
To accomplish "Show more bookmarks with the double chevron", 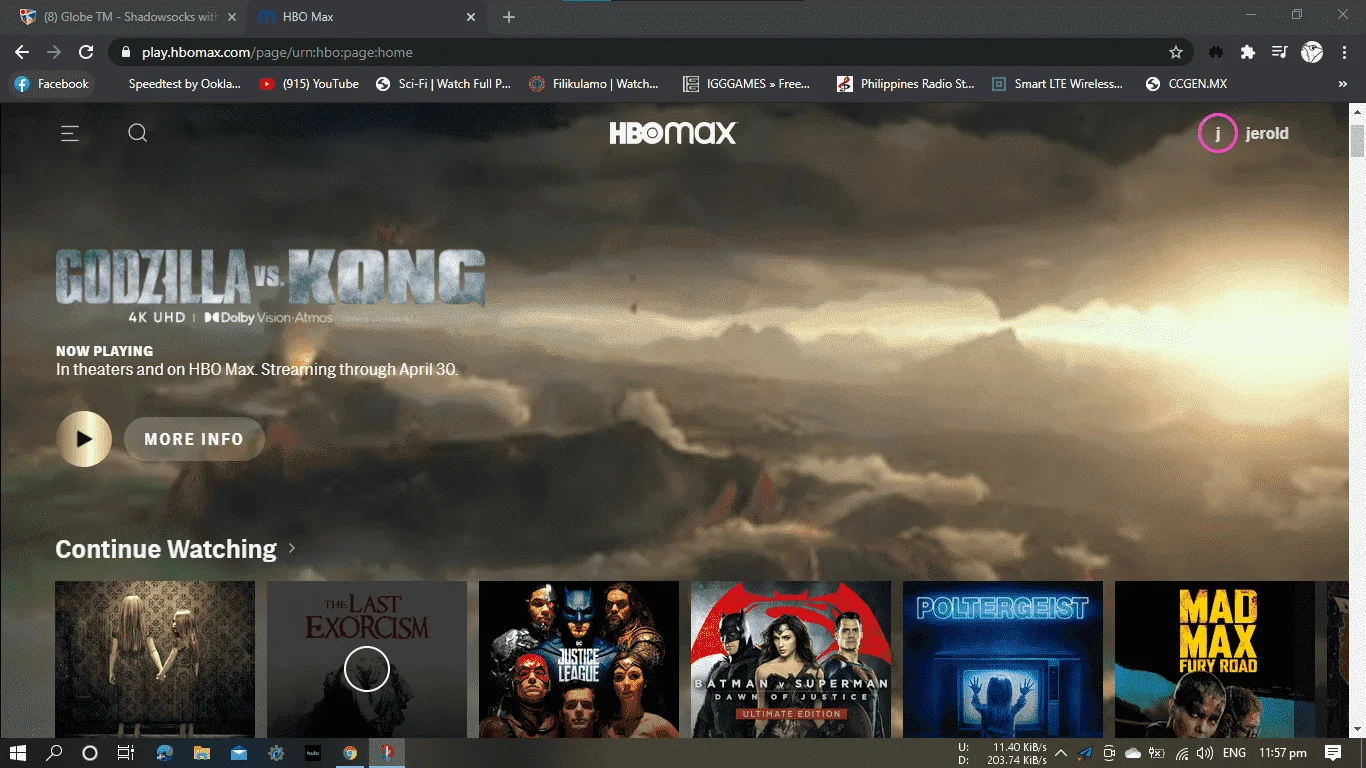I will (1342, 84).
